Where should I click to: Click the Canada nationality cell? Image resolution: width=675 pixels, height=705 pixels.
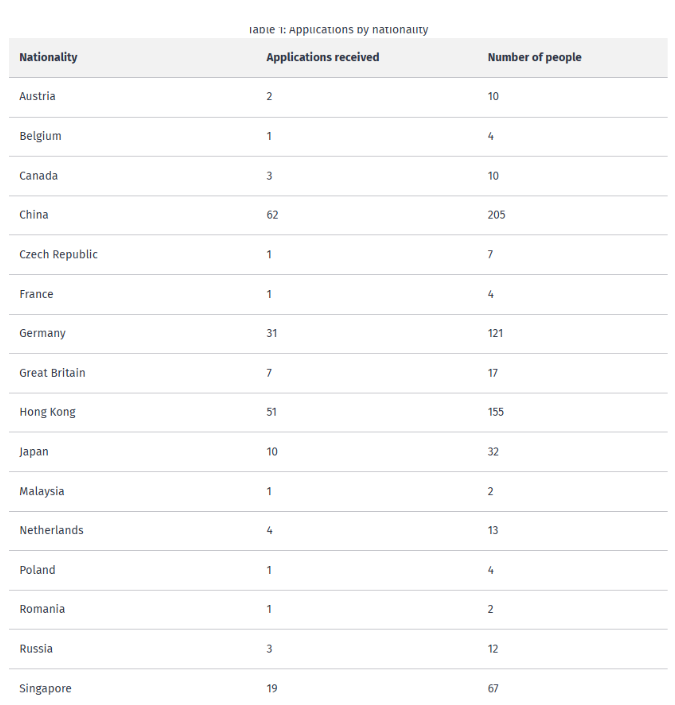coord(38,176)
